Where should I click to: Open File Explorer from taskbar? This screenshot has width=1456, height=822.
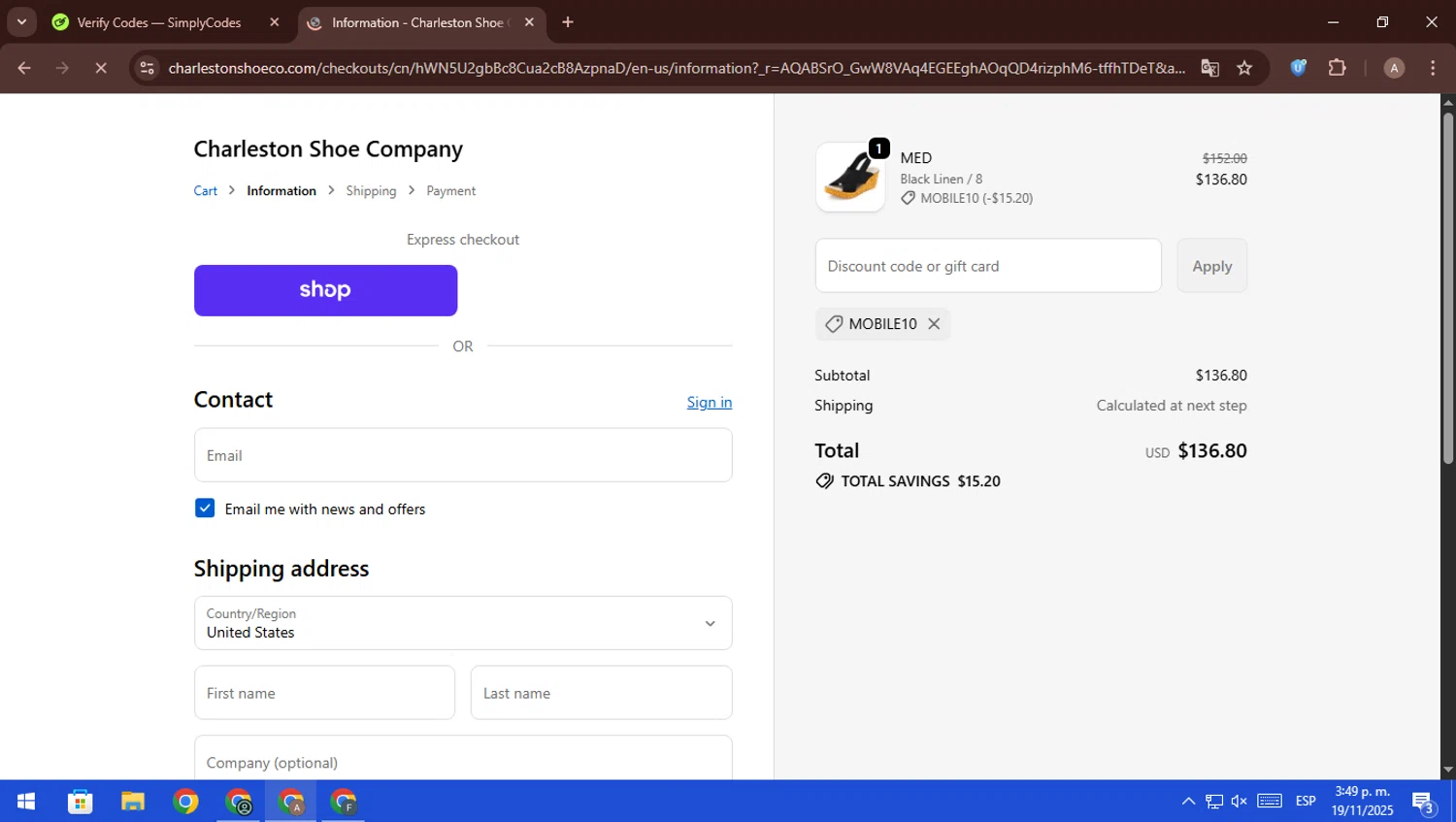pos(132,802)
